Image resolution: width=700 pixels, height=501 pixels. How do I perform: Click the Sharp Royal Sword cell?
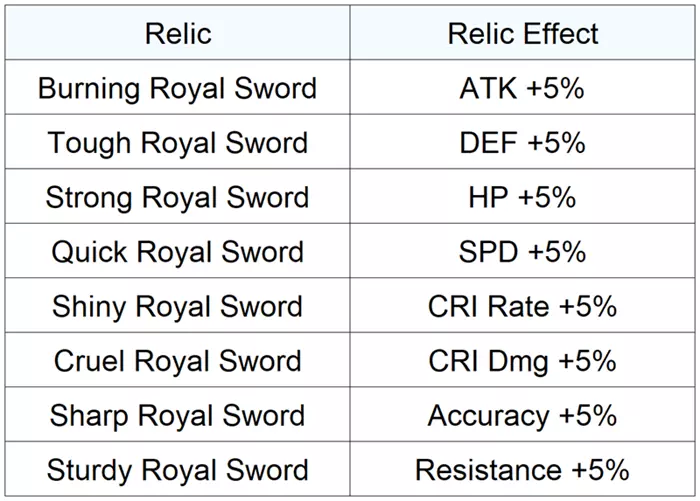tap(178, 415)
